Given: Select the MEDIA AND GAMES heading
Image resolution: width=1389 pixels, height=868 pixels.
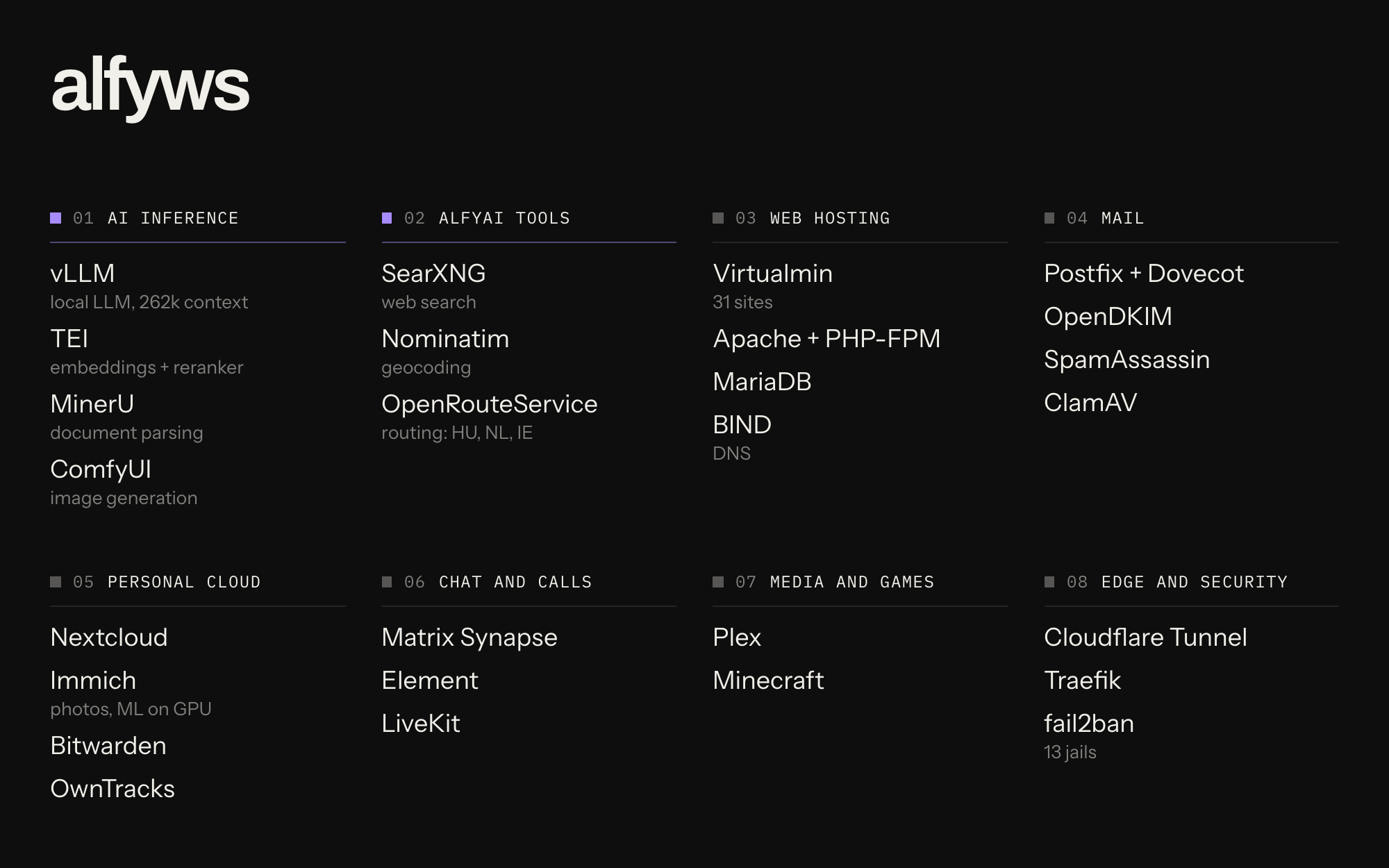Looking at the screenshot, I should [x=852, y=582].
